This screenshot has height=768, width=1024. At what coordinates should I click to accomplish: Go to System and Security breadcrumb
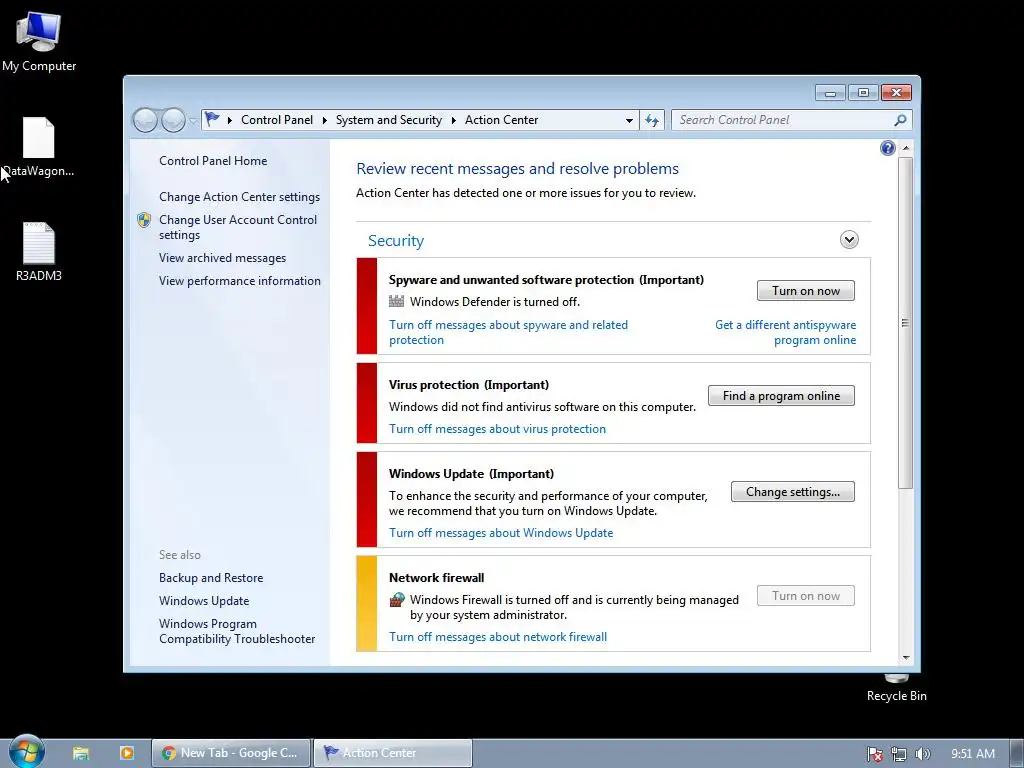(x=389, y=120)
